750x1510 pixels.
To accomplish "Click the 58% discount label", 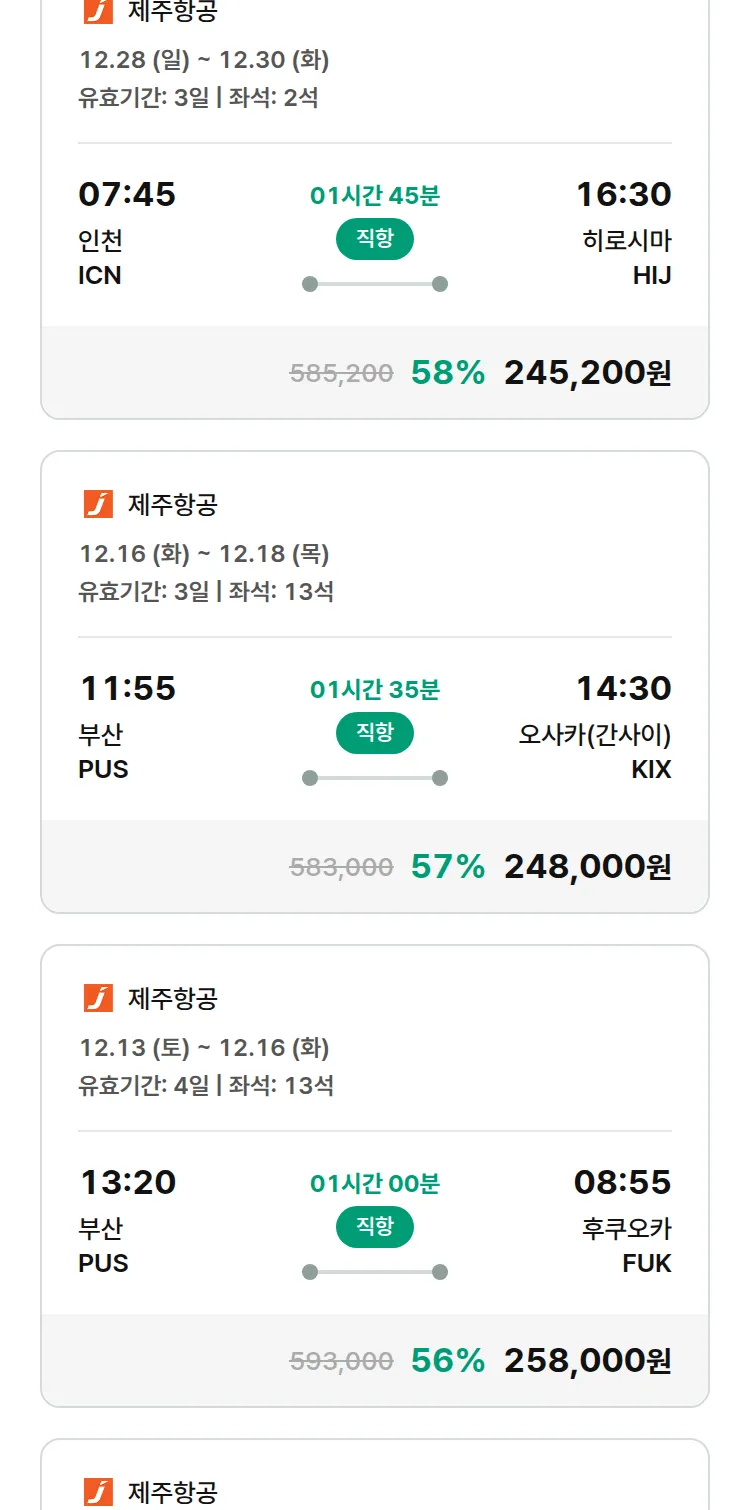I will tap(447, 373).
